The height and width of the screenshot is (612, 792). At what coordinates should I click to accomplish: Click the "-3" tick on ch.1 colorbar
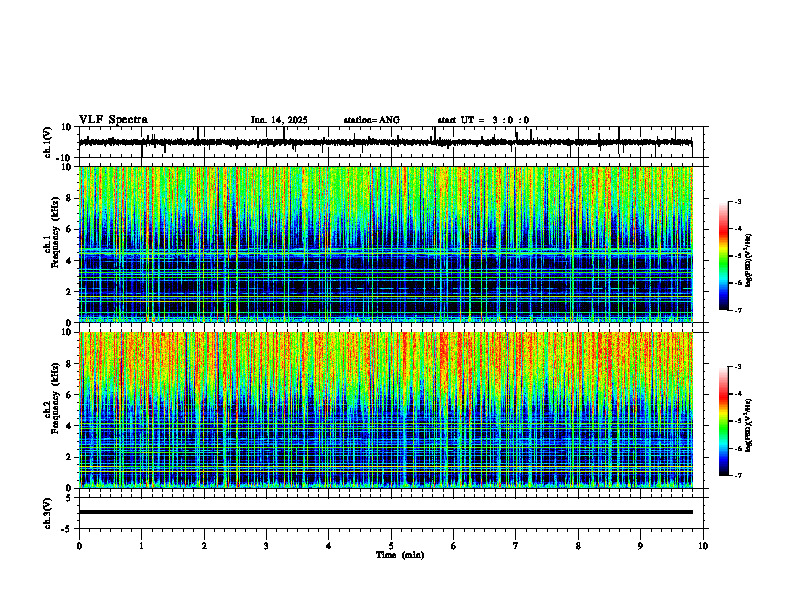[x=738, y=202]
